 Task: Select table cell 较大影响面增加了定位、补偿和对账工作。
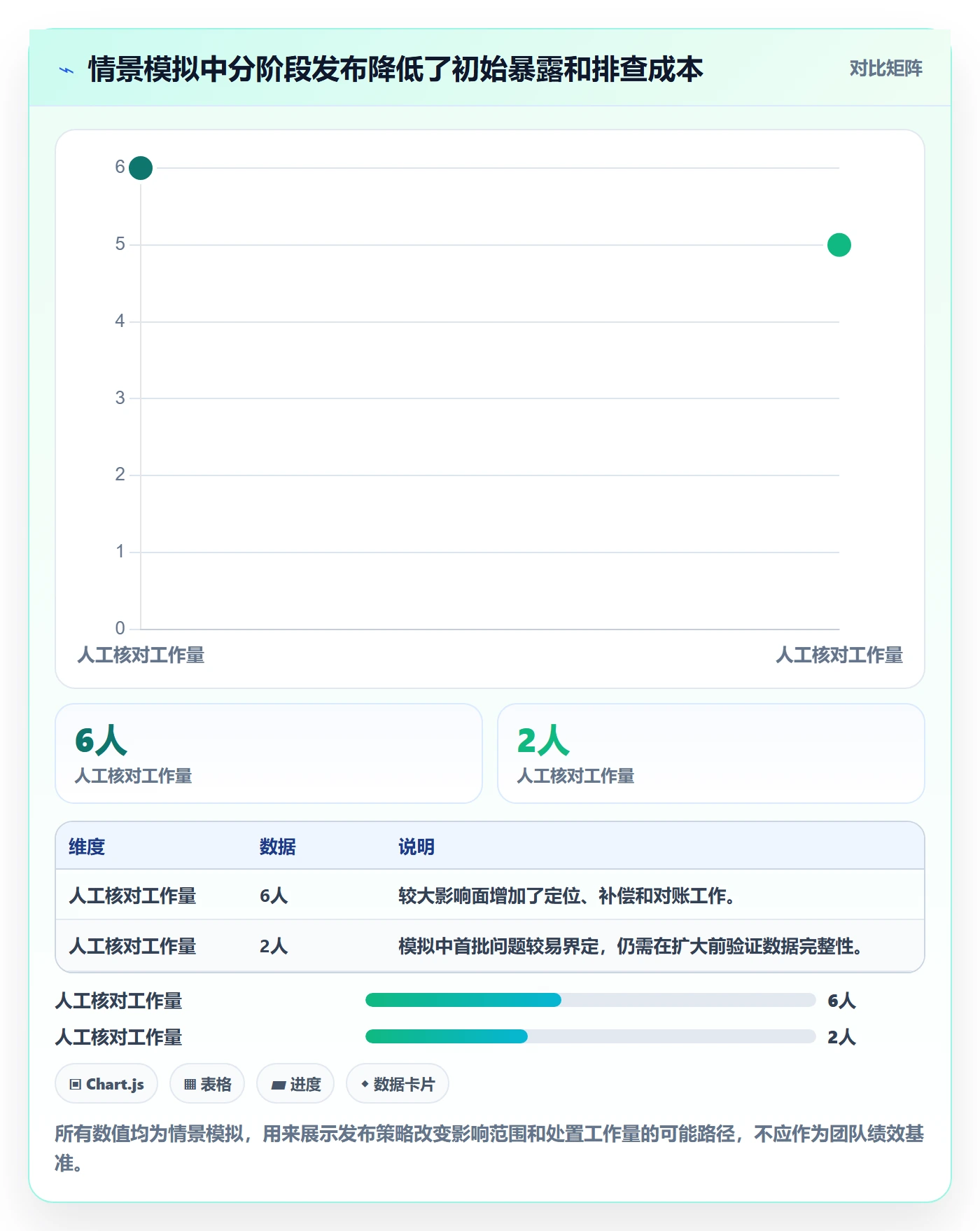(567, 896)
